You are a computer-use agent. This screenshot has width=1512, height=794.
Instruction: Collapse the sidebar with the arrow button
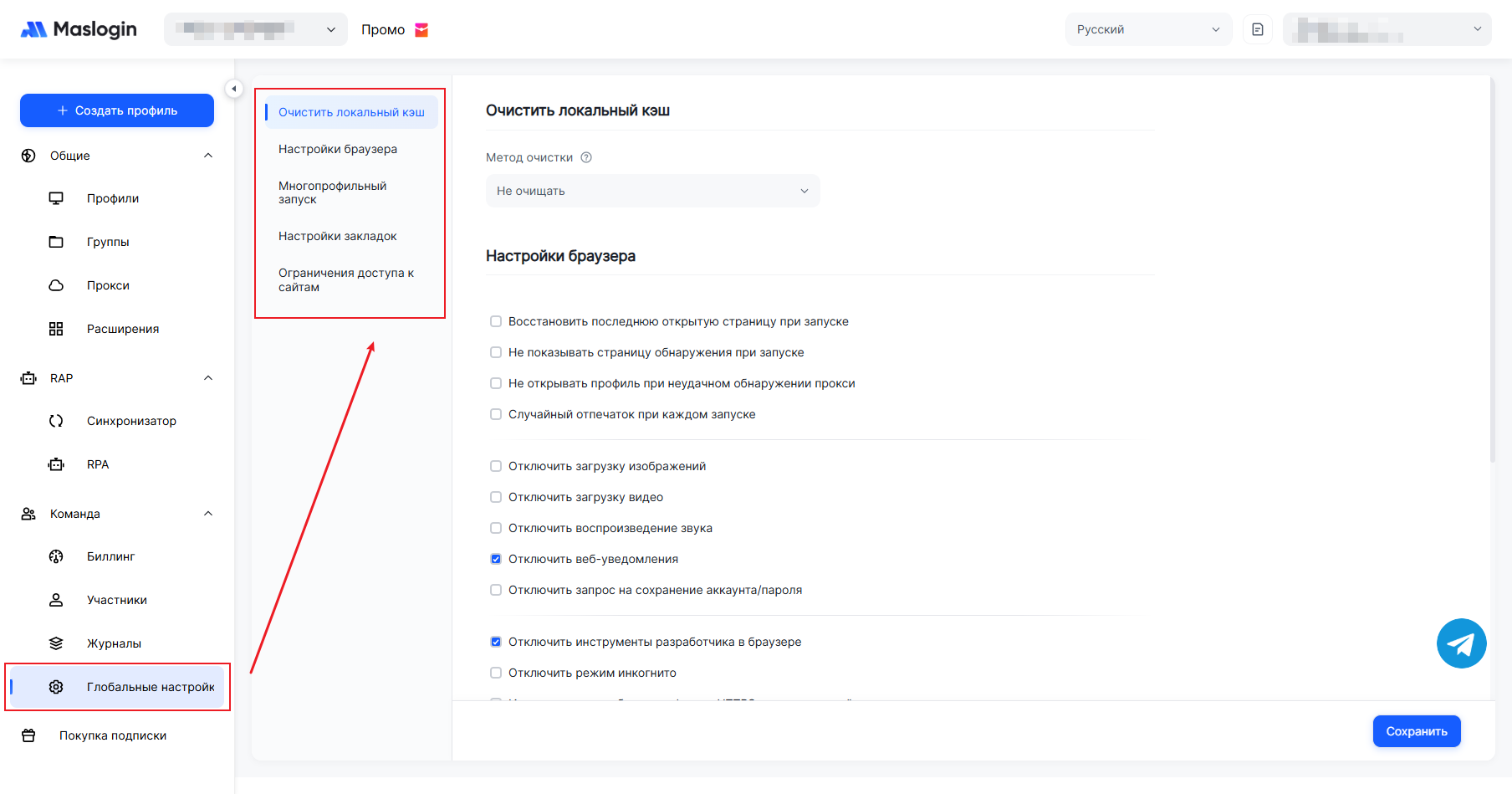[234, 89]
